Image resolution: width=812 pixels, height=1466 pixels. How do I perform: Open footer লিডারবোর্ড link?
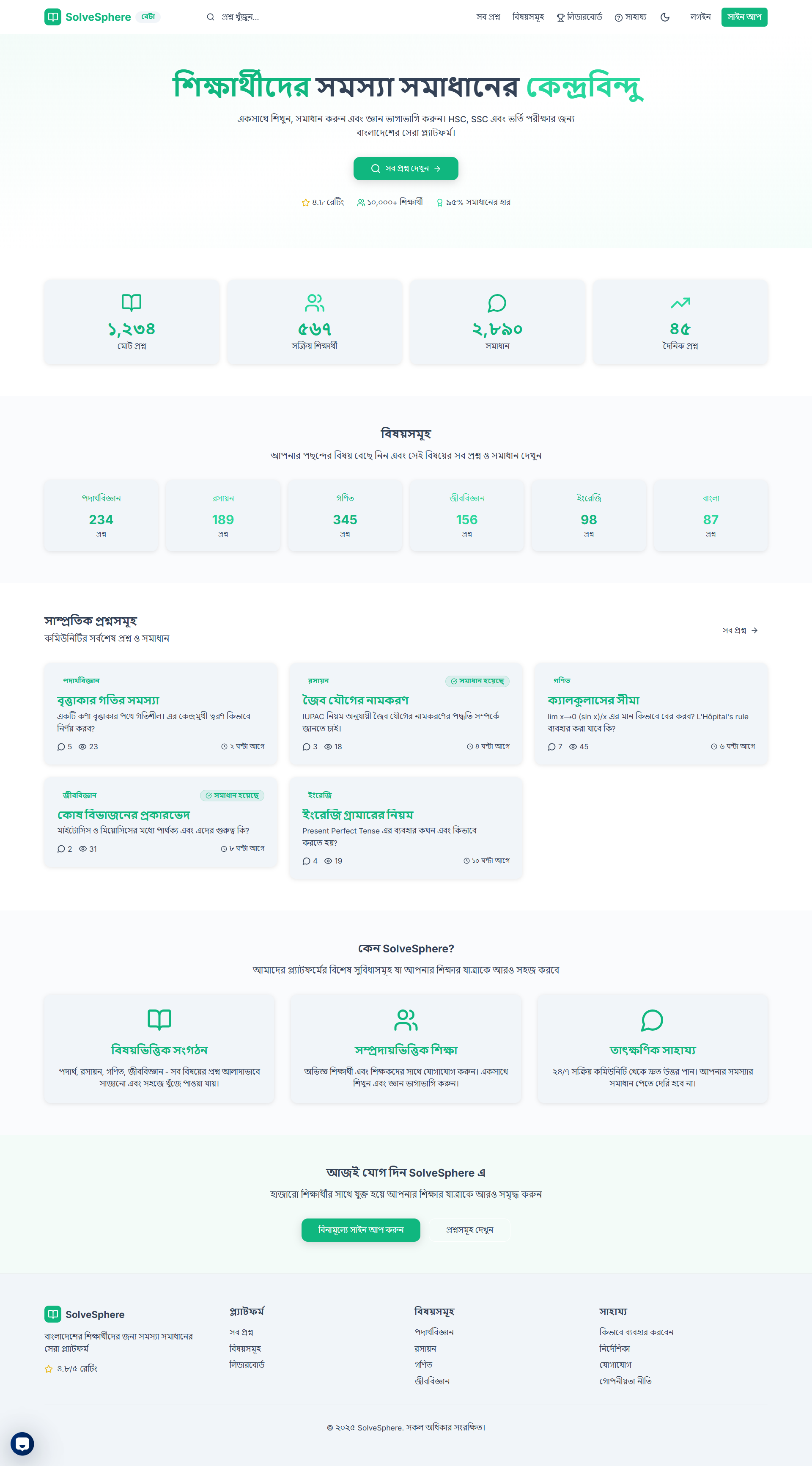click(x=247, y=1365)
